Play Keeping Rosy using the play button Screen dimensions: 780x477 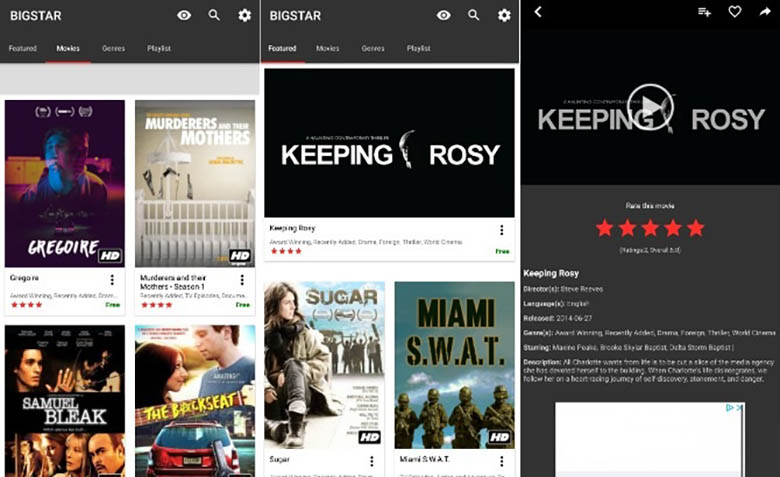[x=651, y=106]
